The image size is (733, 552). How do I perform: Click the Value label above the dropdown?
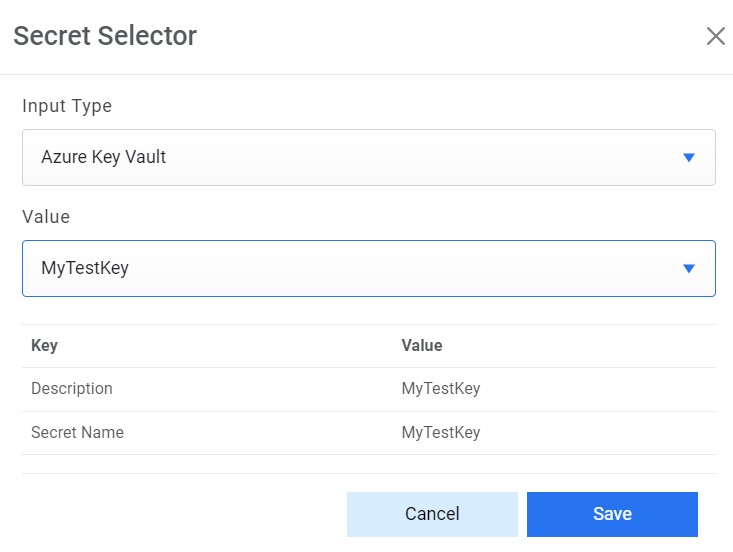(x=46, y=216)
